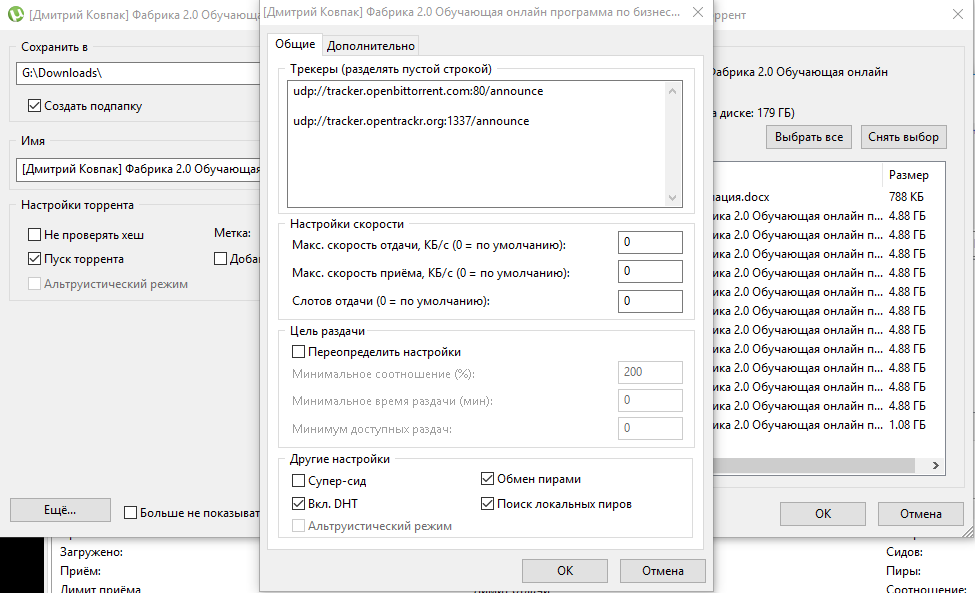Uncheck the Создать подпапку option

34,105
